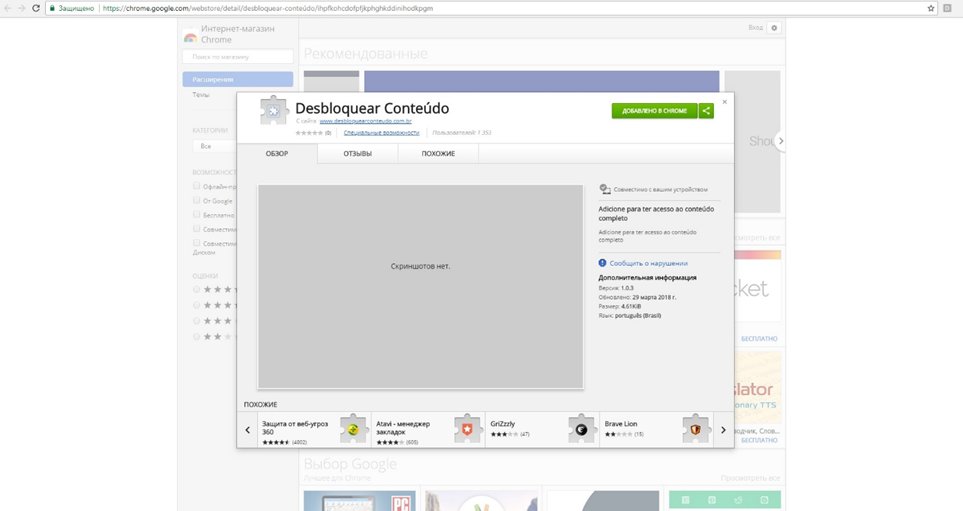Screen dimensions: 963x511
Task: Click the green 'Добавлено в Chrome' button
Action: tap(655, 111)
